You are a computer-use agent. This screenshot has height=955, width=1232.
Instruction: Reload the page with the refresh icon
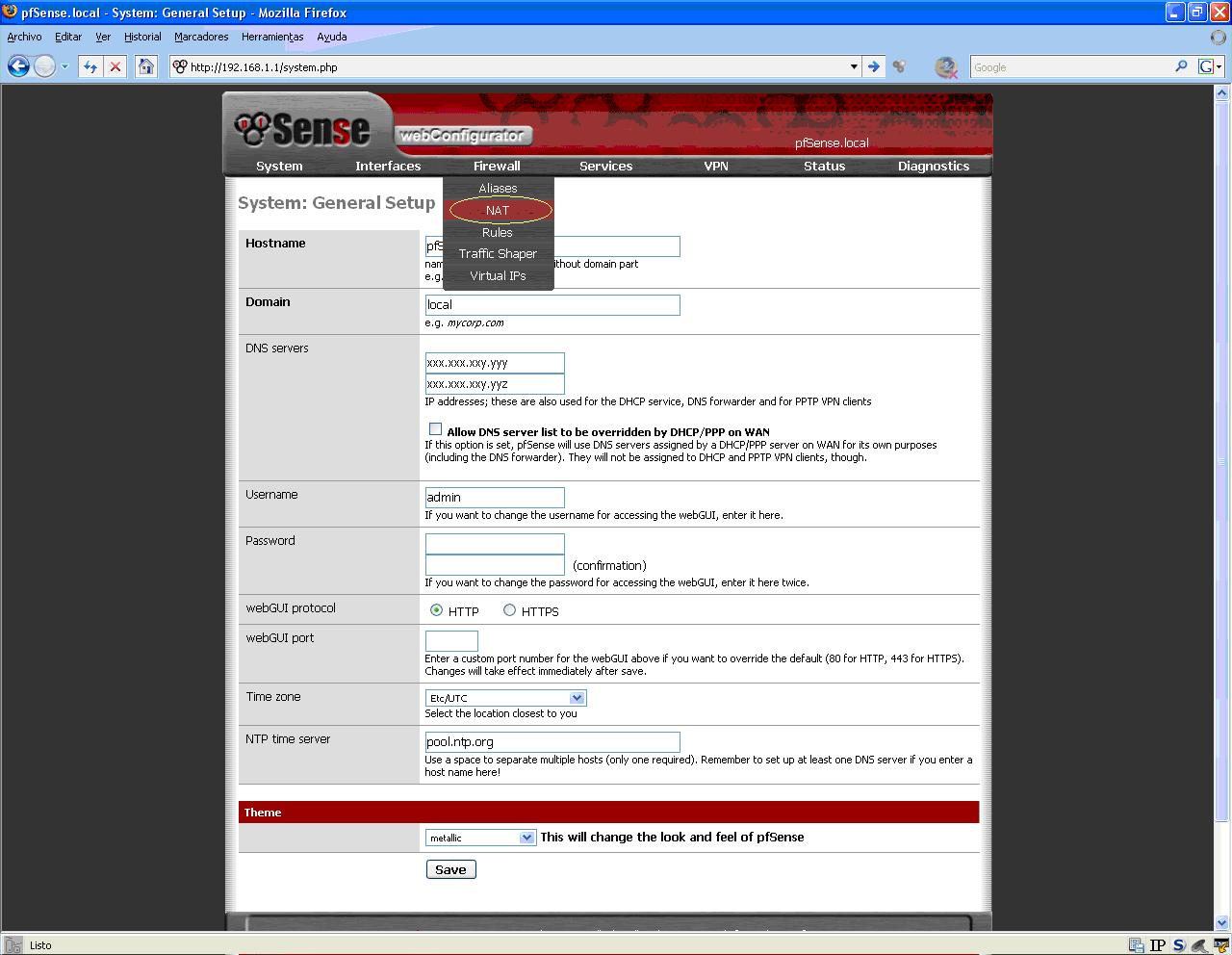pos(90,66)
